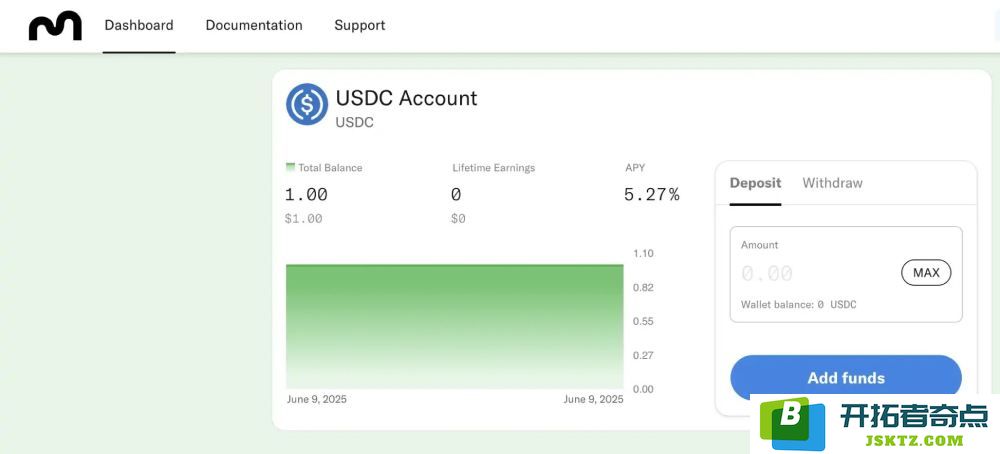Click the 1.10 chart axis label

click(x=643, y=253)
